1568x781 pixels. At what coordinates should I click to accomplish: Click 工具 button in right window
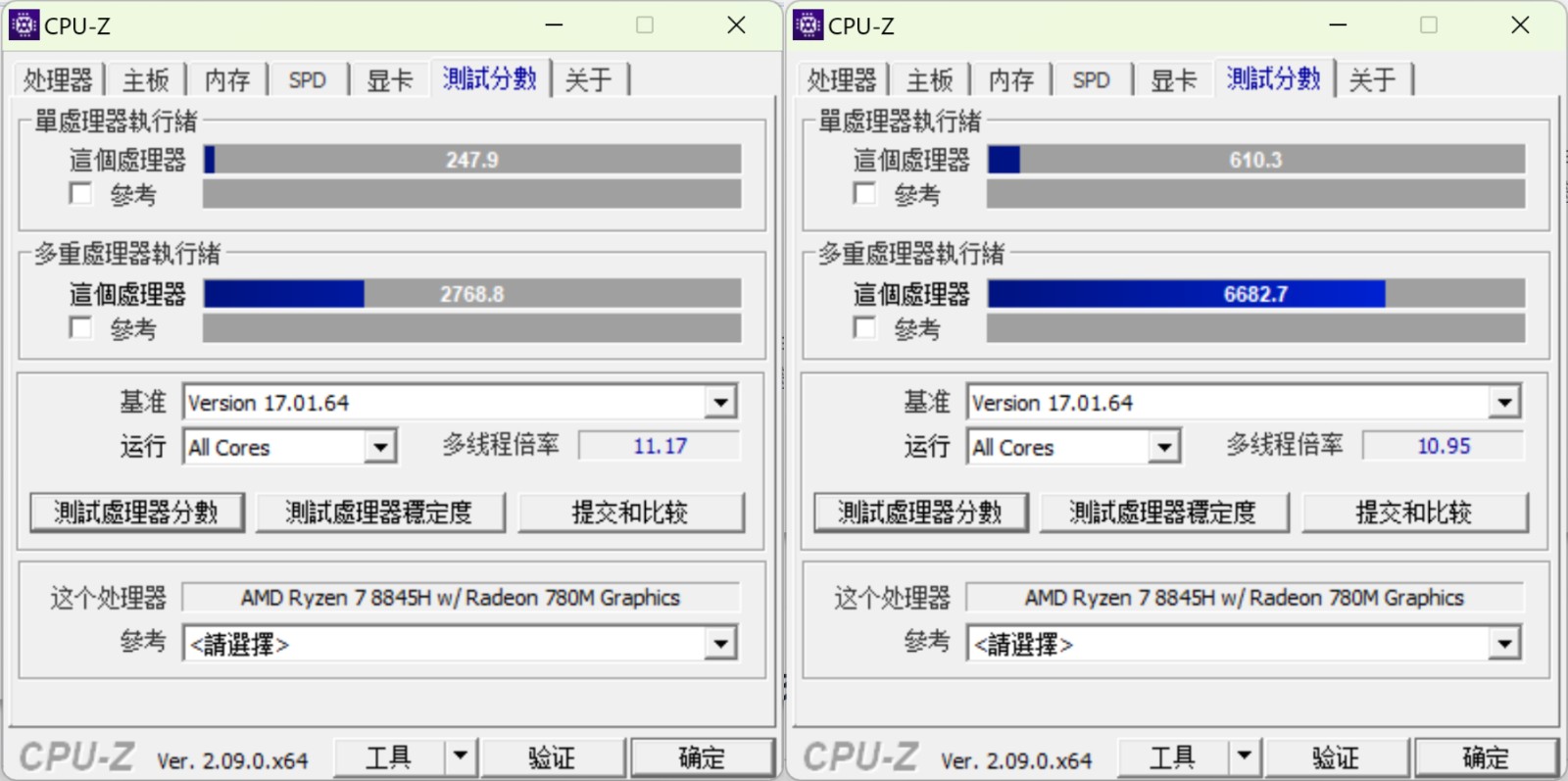1173,757
